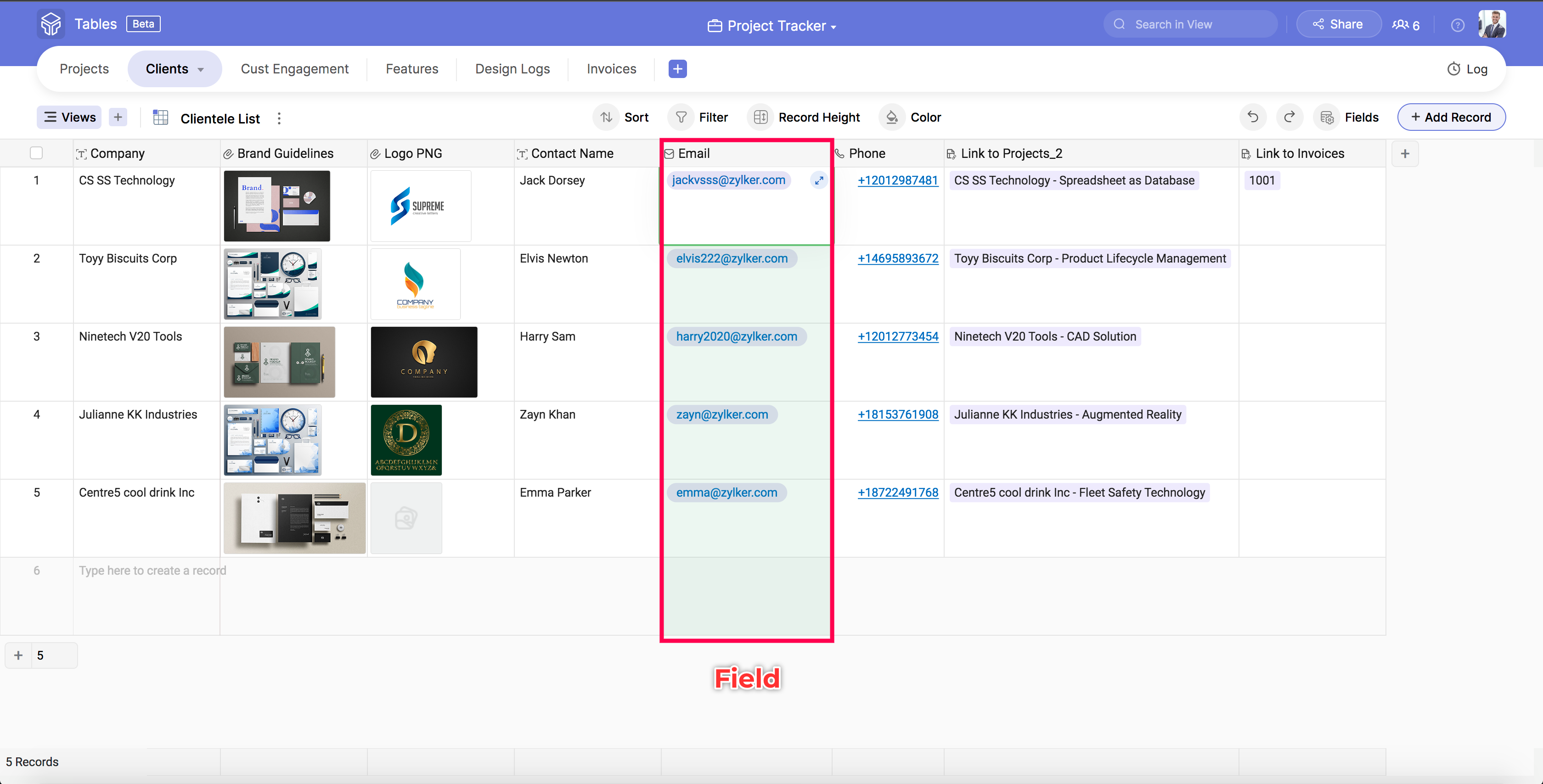
Task: Switch to the Invoices tab
Action: [x=611, y=69]
